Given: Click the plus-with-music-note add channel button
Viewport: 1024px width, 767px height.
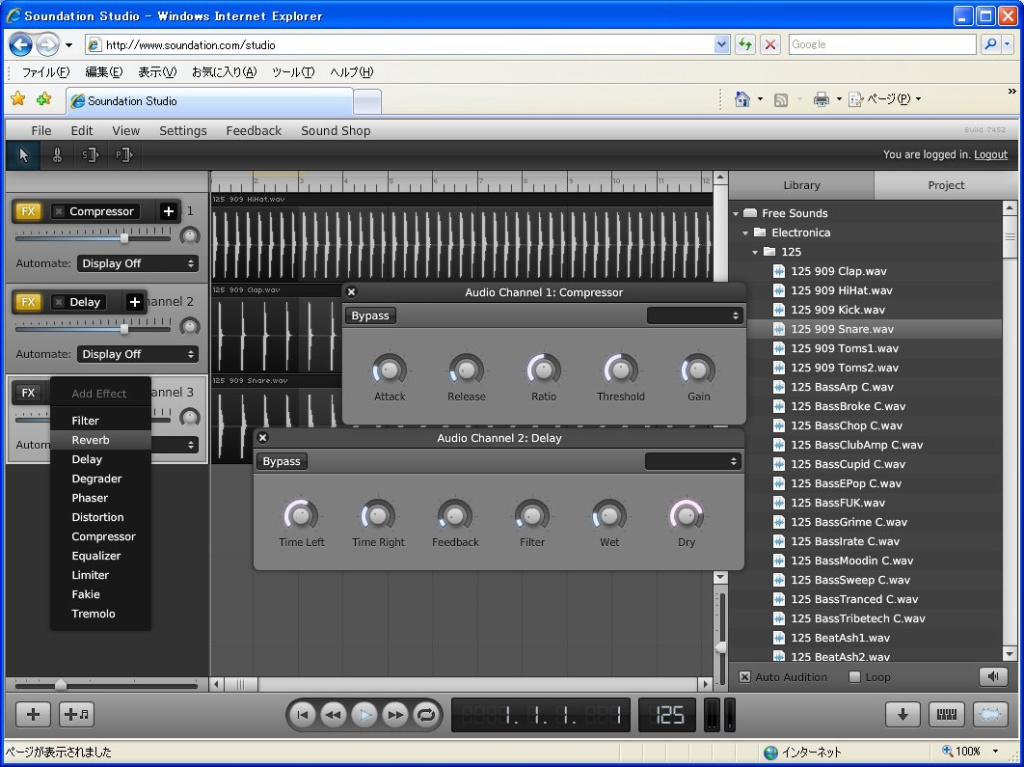Looking at the screenshot, I should [x=76, y=714].
